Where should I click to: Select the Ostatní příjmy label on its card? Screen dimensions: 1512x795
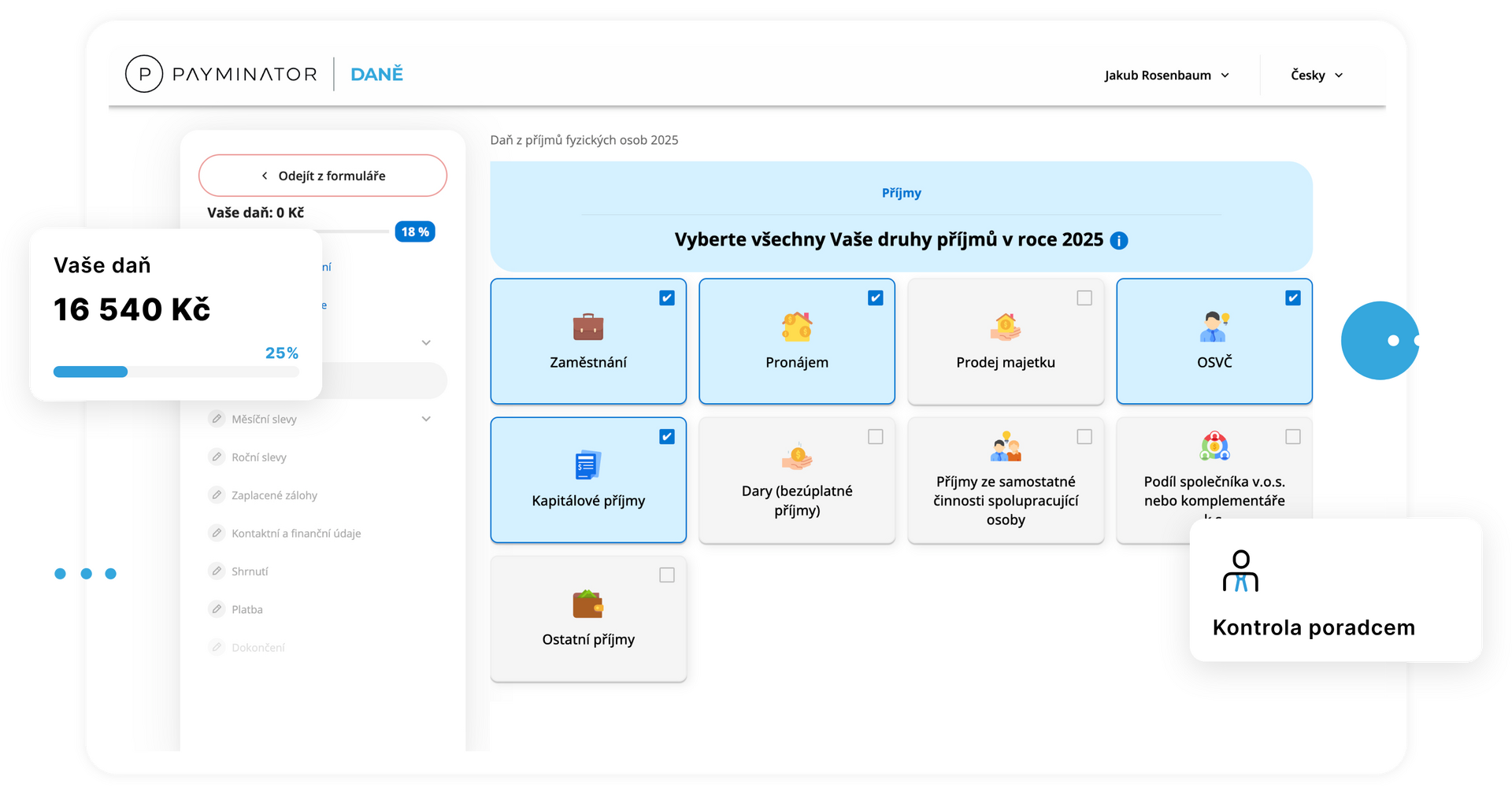tap(588, 639)
